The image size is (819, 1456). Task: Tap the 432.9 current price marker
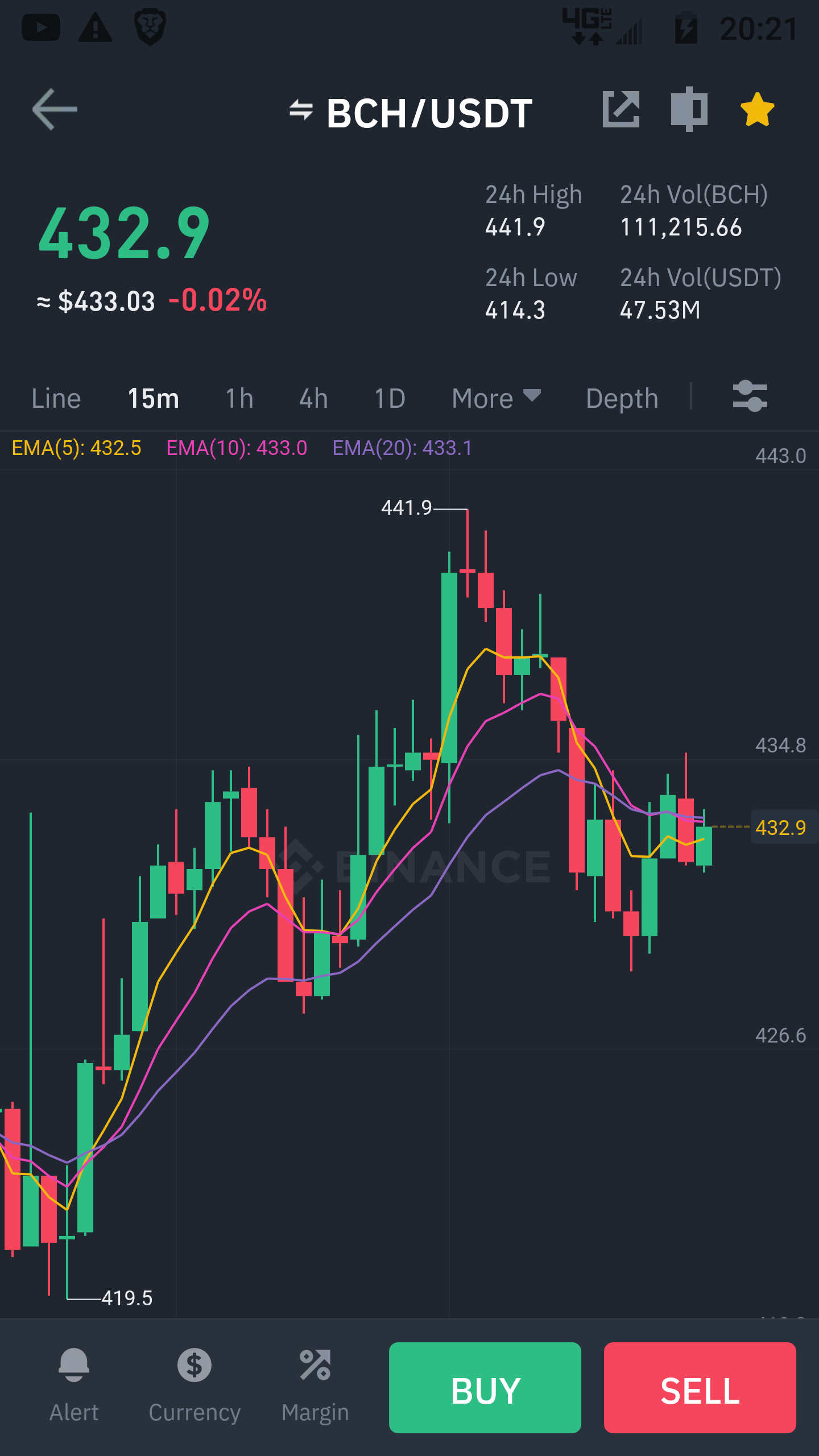pos(781,827)
